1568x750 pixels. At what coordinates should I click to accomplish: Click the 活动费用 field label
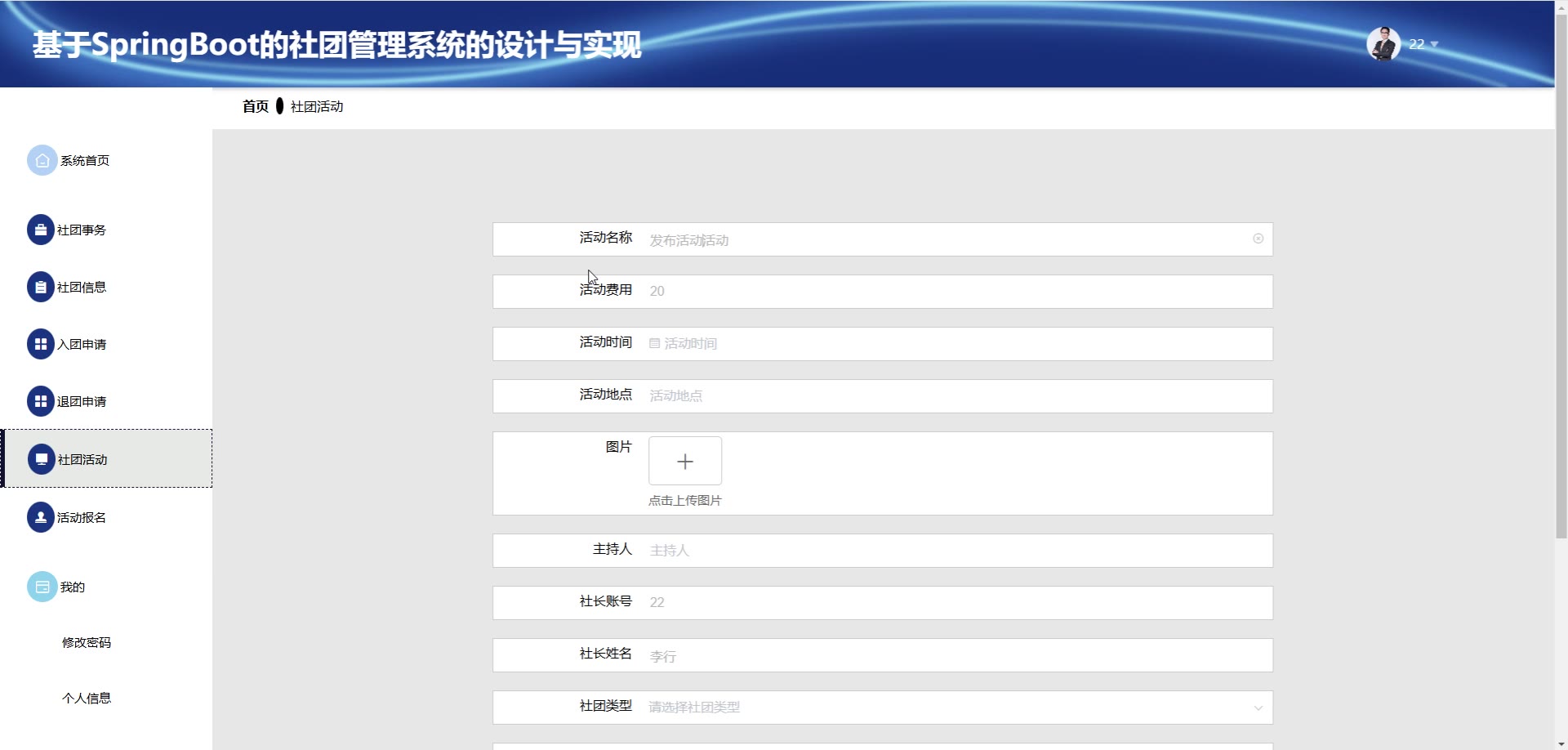[x=606, y=290]
